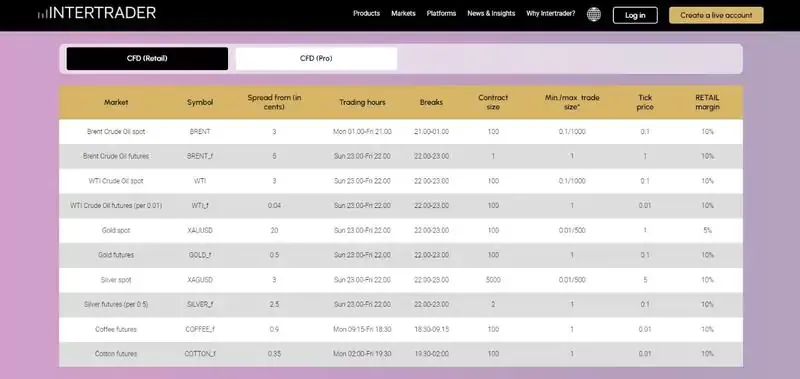
Task: Open the Platforms menu
Action: point(441,14)
